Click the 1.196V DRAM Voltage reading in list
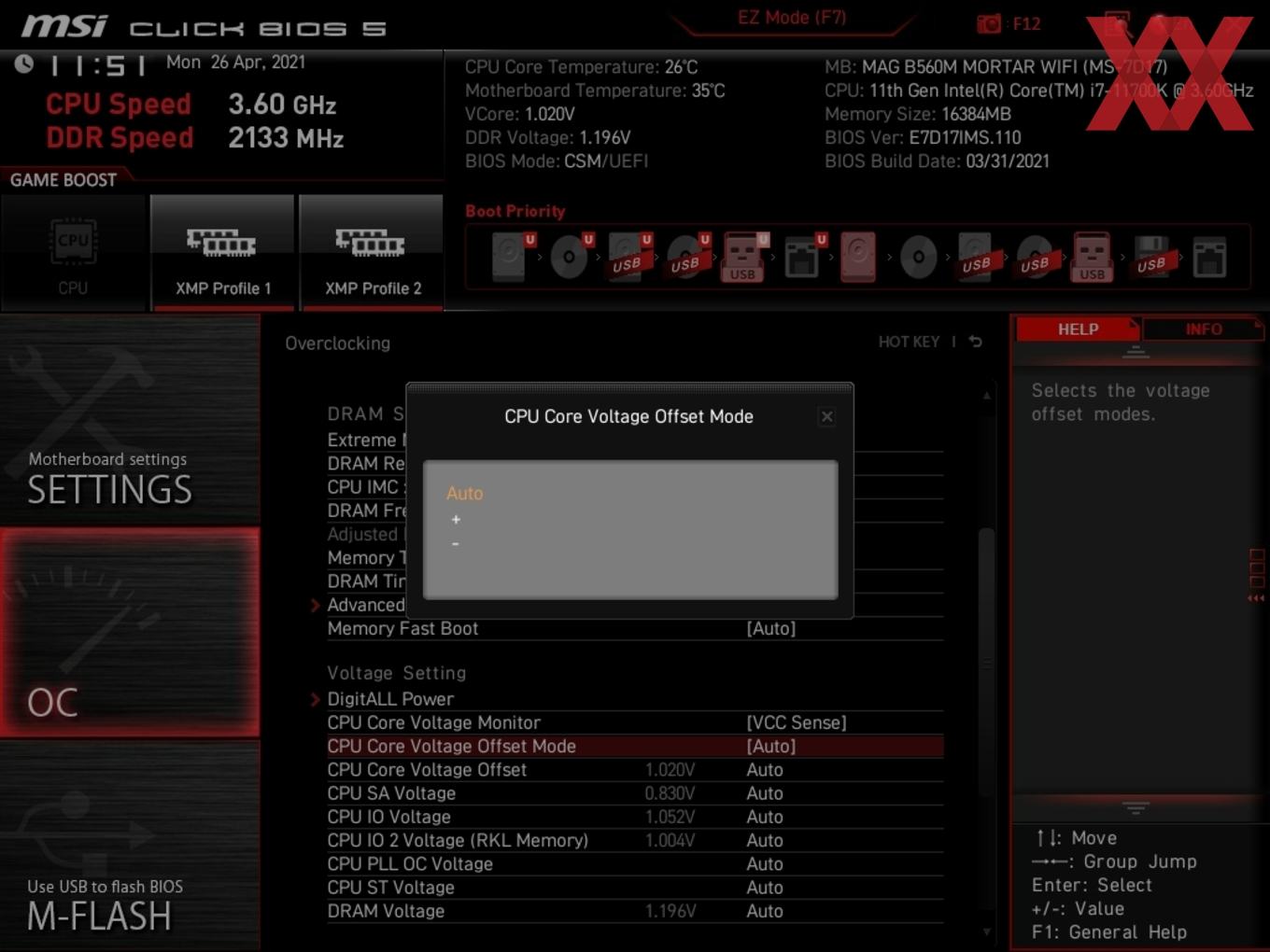 670,911
